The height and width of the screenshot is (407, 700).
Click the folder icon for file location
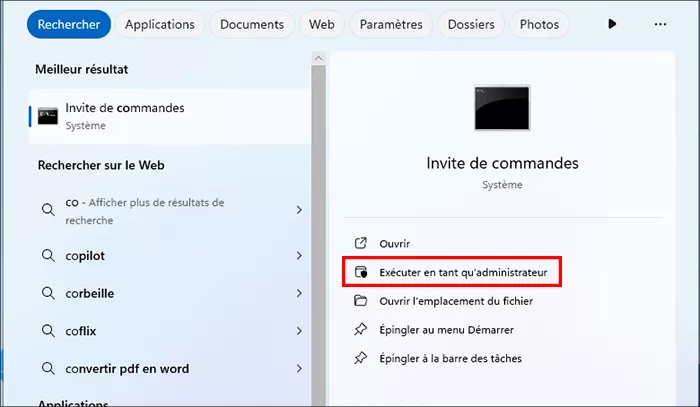click(x=360, y=300)
